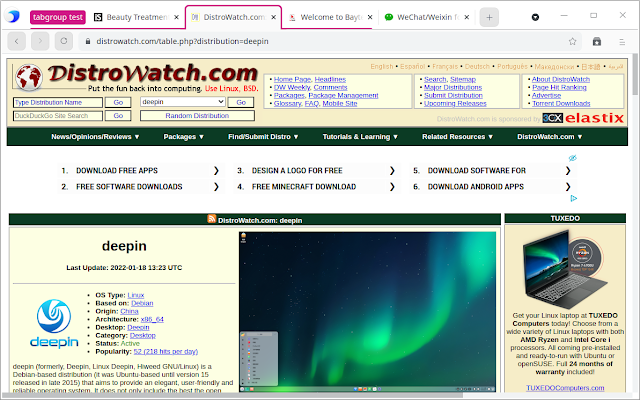Switch language to Deutsch

click(477, 66)
